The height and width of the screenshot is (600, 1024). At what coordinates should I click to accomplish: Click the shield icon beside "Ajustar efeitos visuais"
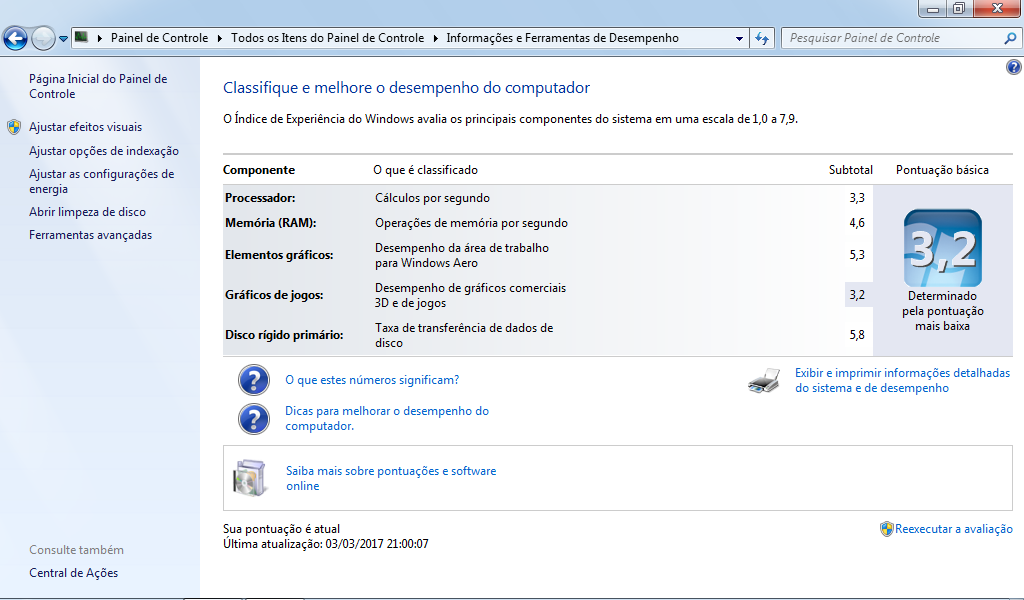pos(14,127)
